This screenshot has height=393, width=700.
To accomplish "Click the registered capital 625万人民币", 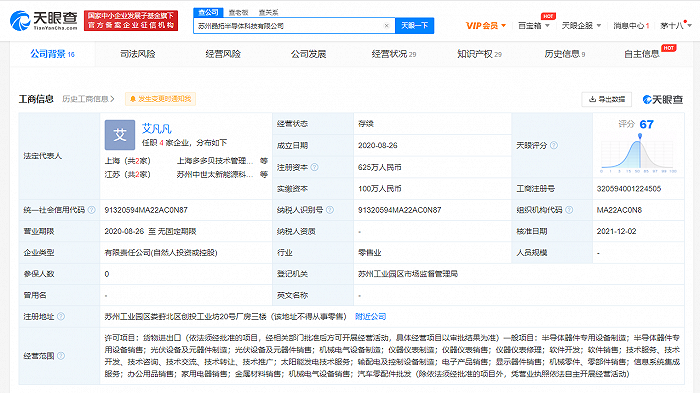I will (x=379, y=167).
